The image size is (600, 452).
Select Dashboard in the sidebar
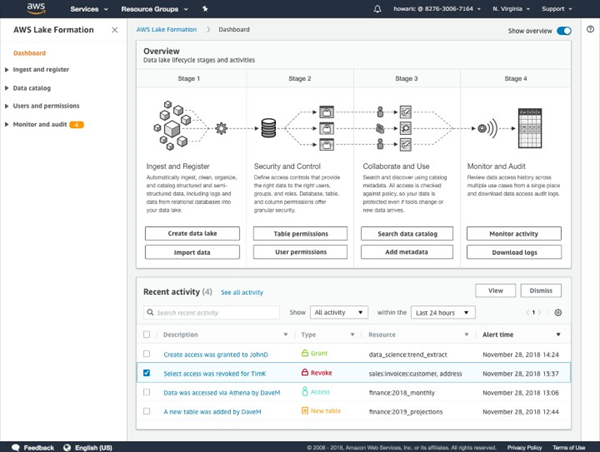pos(29,53)
